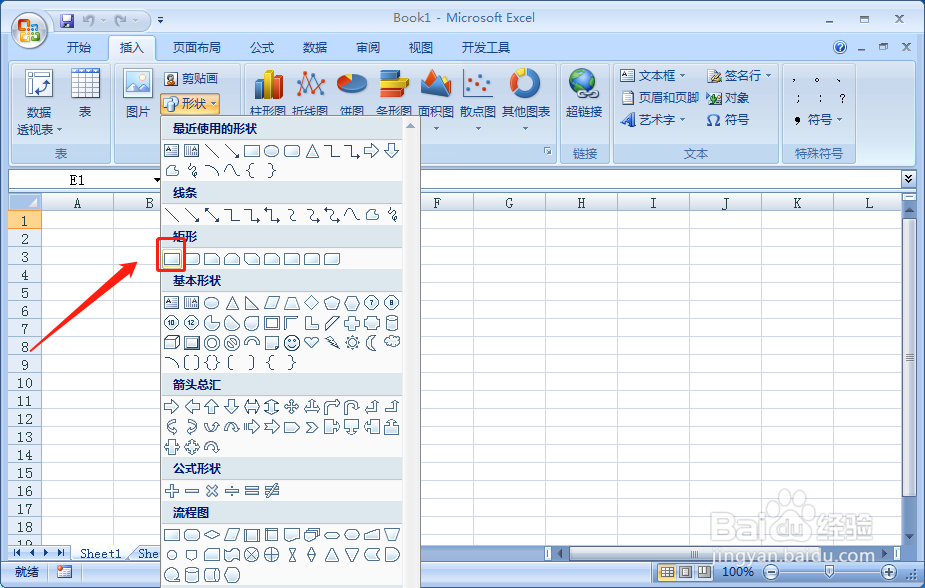Select the smiley face basic shape
This screenshot has height=588, width=925.
click(291, 342)
